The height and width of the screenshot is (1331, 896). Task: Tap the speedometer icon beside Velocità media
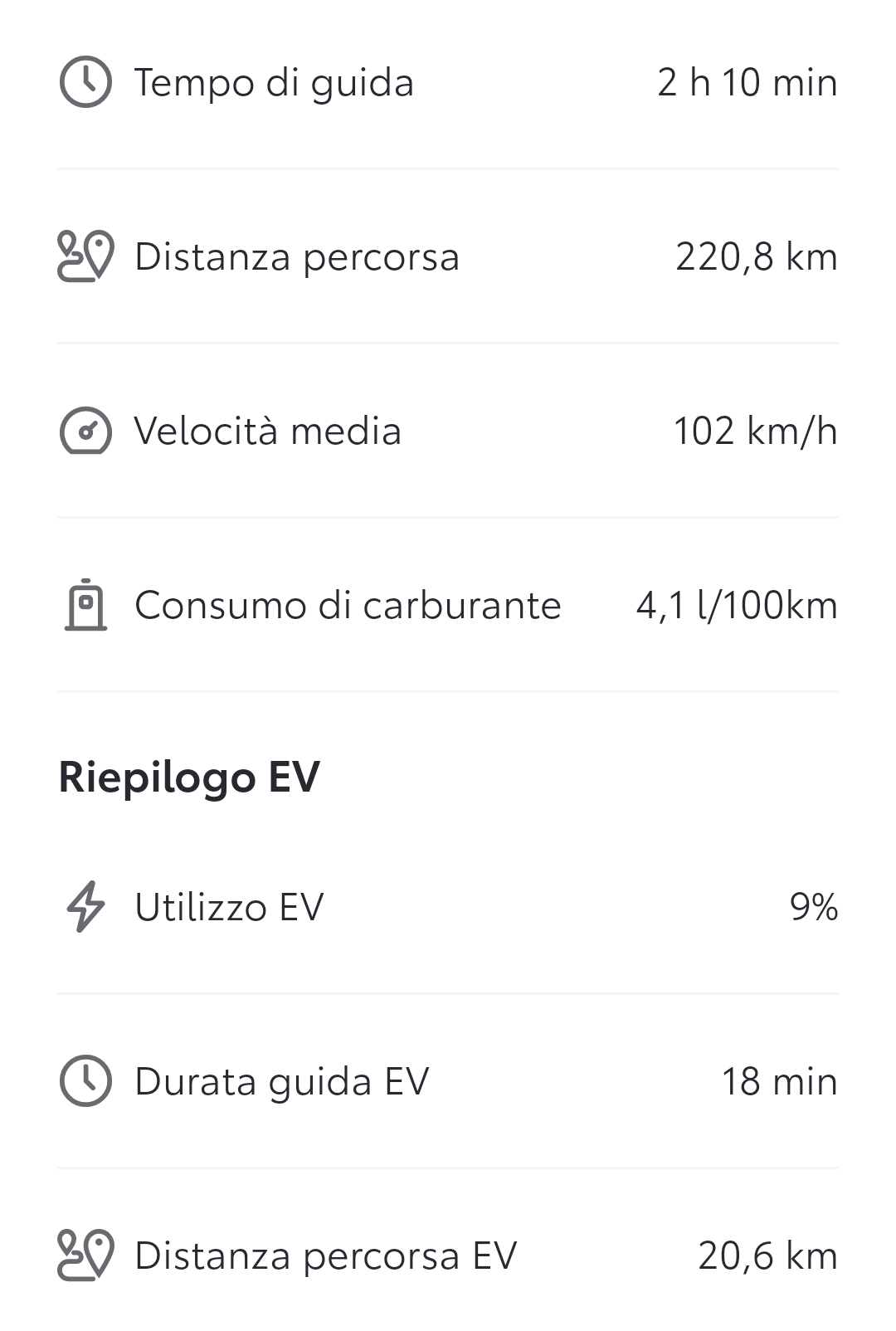85,431
